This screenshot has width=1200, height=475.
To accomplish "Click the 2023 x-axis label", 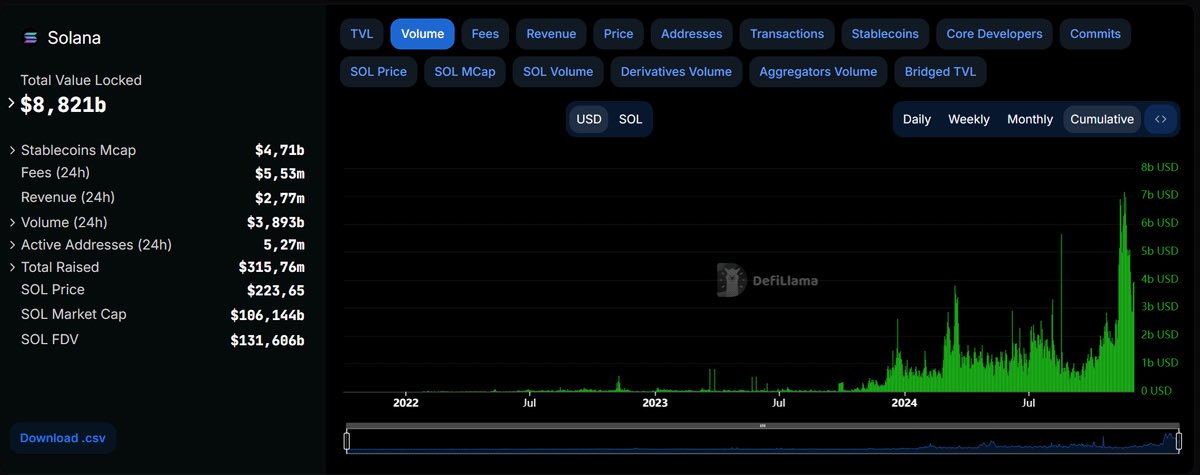I will click(654, 403).
